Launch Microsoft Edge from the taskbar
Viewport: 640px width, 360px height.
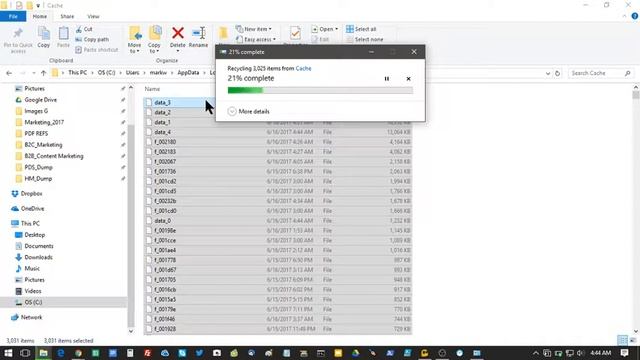coord(61,353)
